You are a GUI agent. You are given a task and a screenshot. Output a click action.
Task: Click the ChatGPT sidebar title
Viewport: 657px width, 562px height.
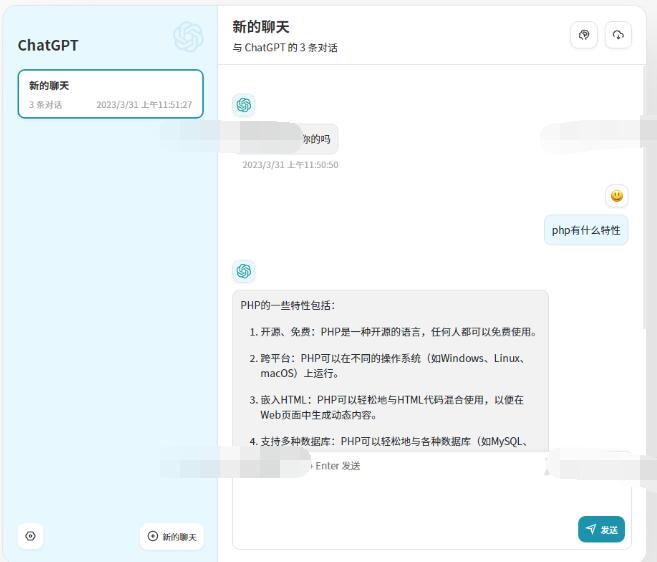click(x=48, y=45)
